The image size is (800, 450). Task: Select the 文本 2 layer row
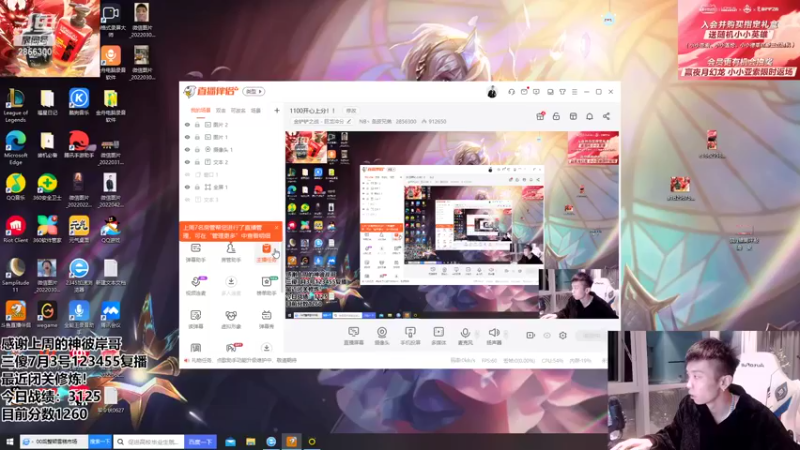pos(232,162)
